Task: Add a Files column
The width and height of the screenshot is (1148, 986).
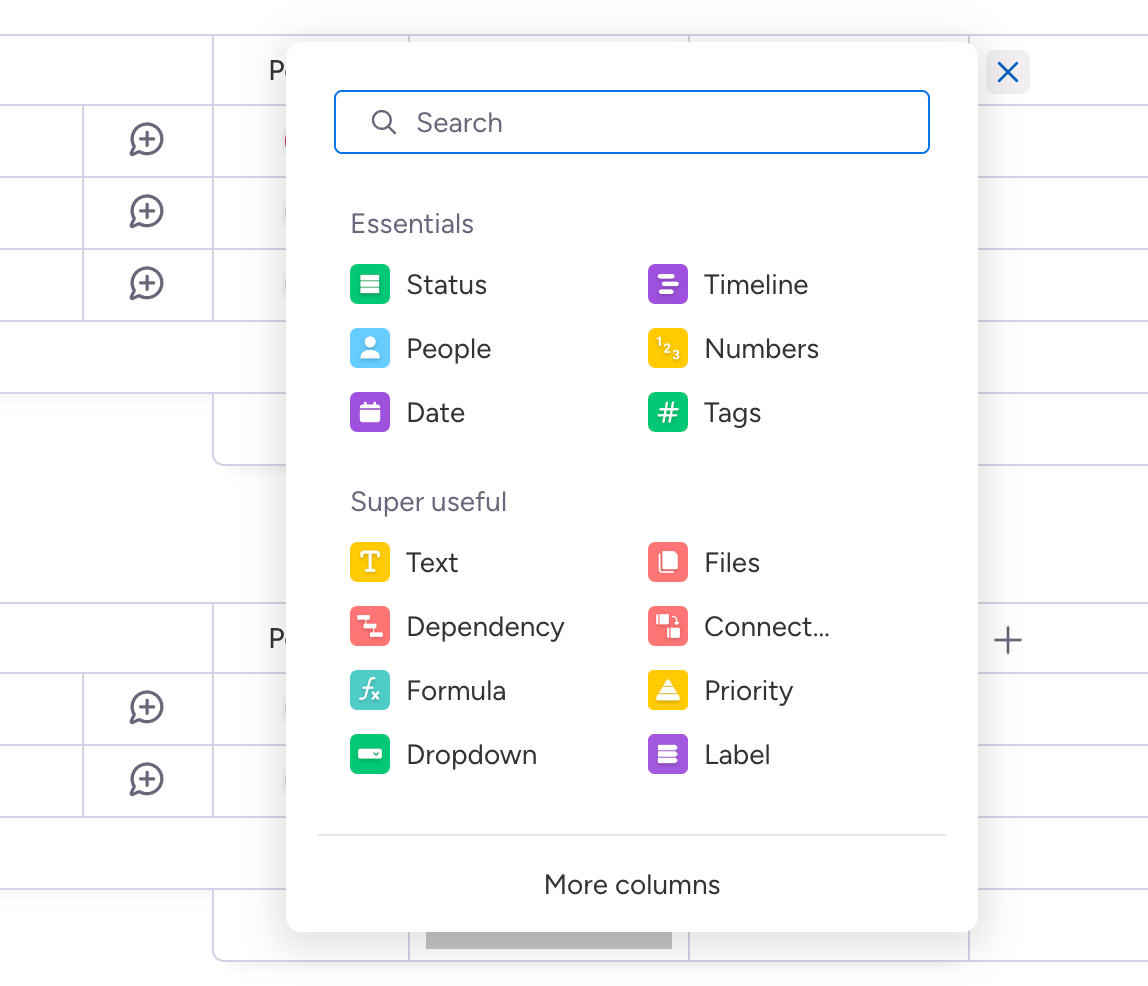Action: pos(732,562)
